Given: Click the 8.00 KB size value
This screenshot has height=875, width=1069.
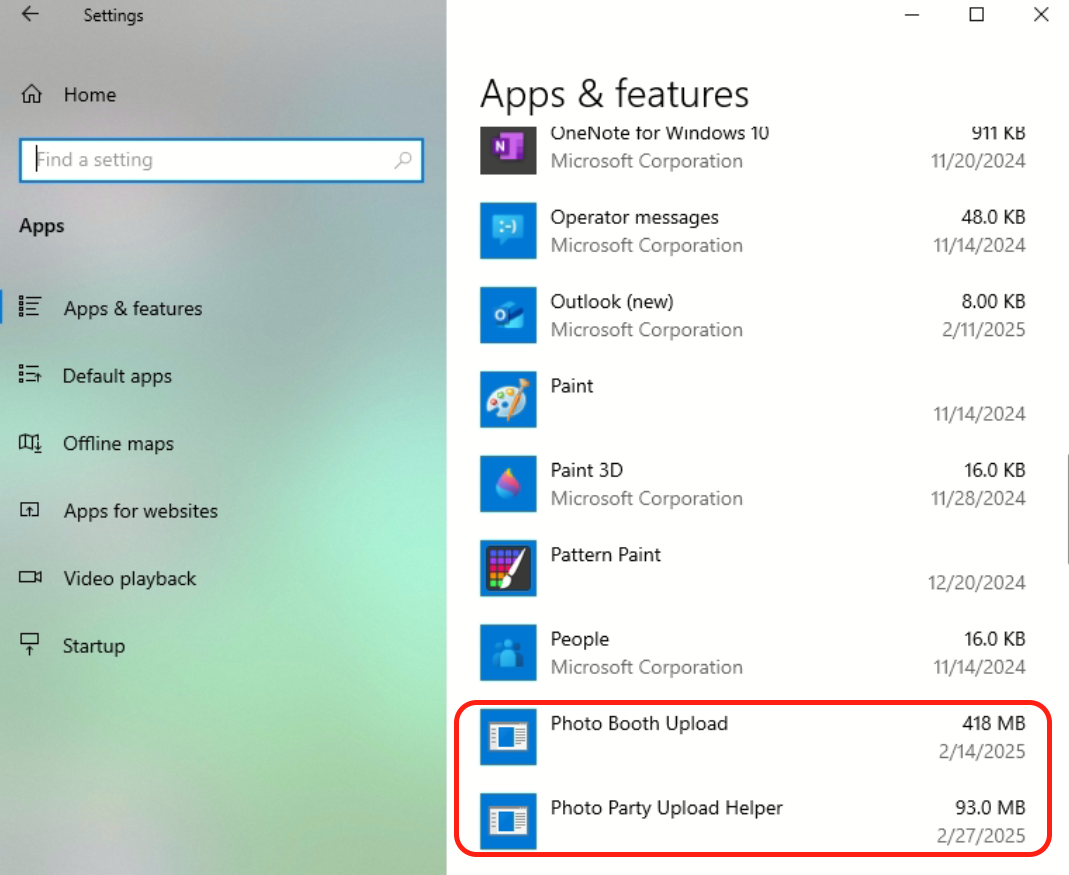Looking at the screenshot, I should coord(993,301).
